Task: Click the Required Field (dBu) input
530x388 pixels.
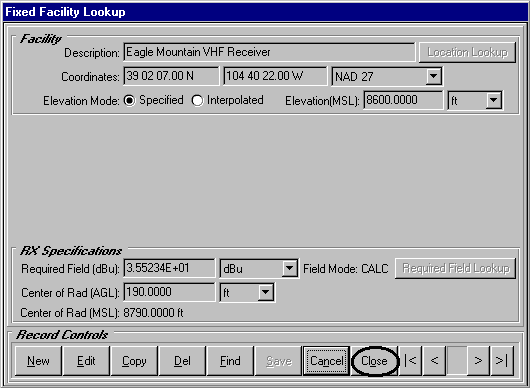Action: tap(169, 268)
